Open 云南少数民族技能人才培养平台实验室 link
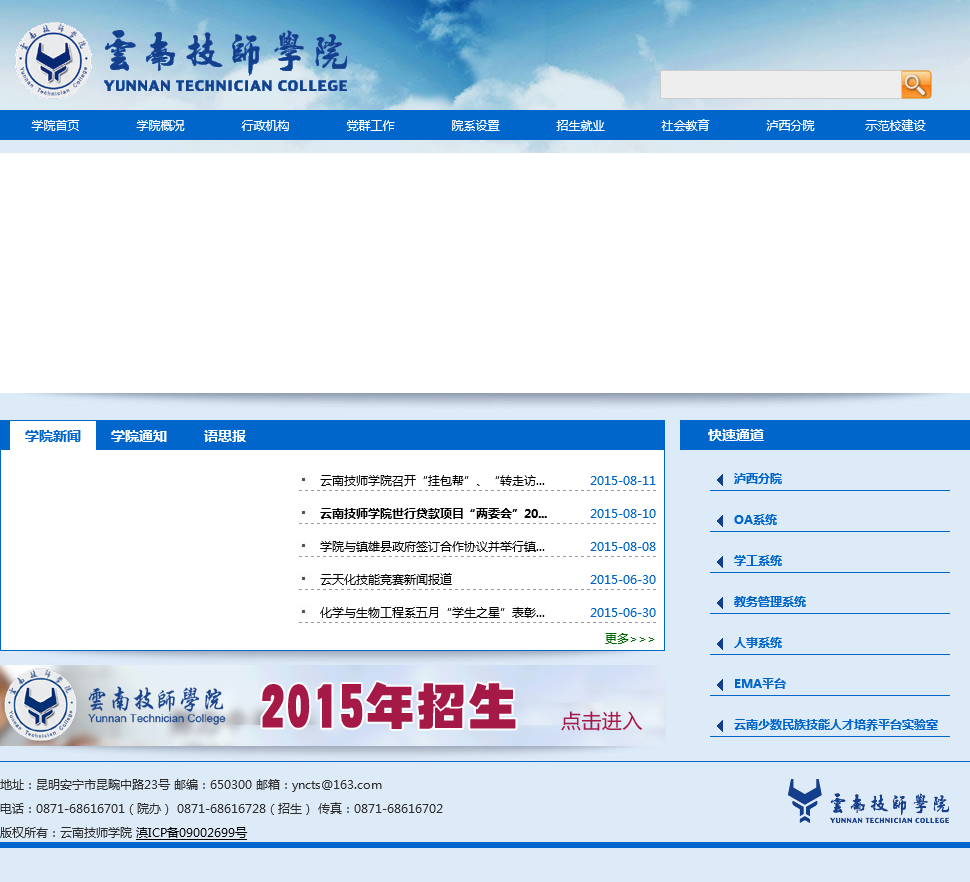This screenshot has width=970, height=882. pos(836,724)
